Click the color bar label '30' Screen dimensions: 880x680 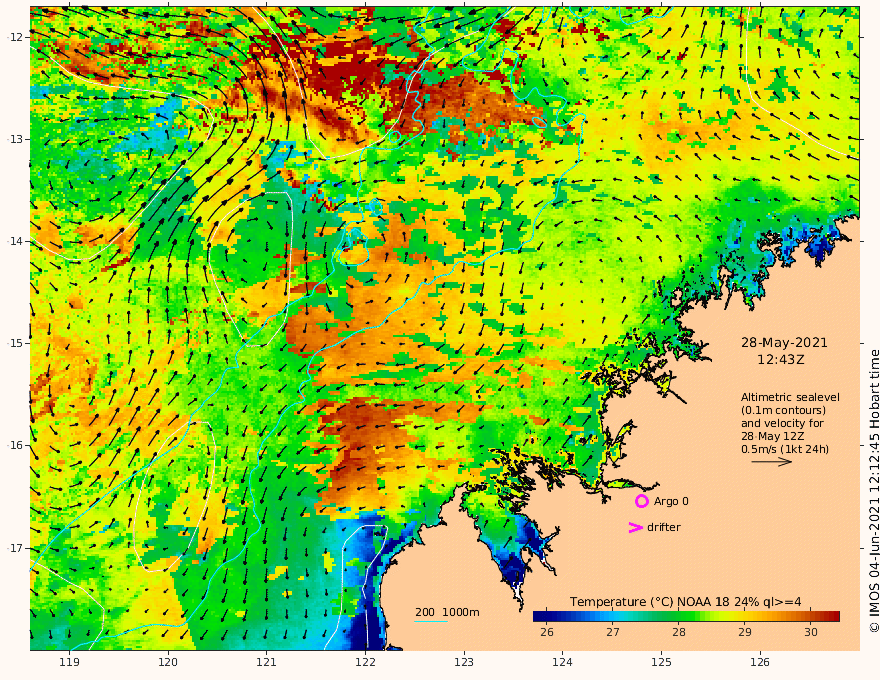click(x=810, y=632)
